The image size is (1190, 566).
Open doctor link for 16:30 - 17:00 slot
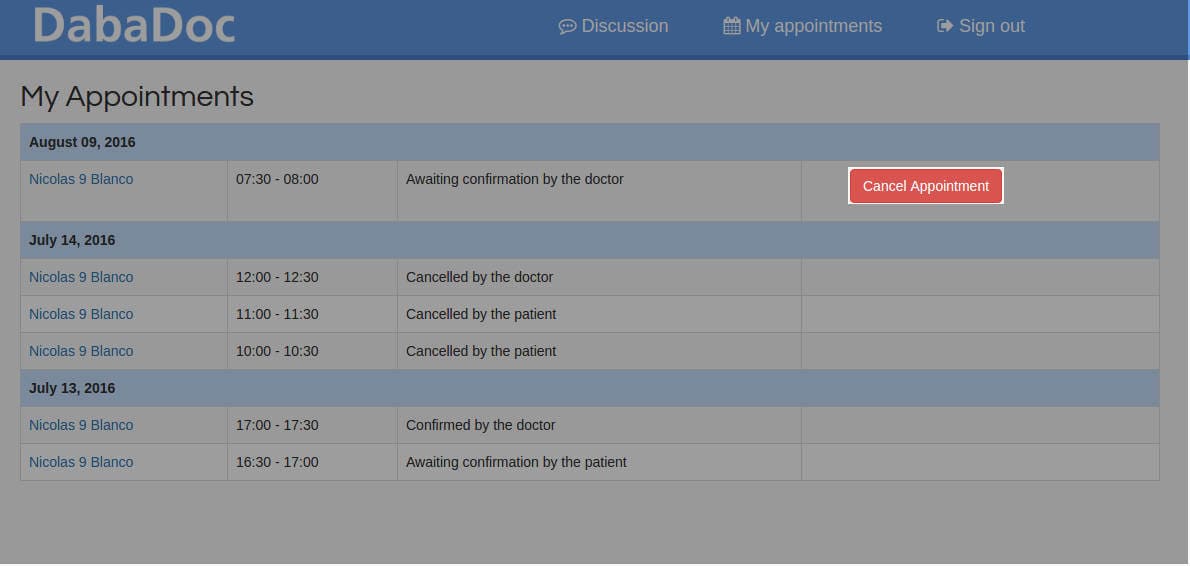81,462
